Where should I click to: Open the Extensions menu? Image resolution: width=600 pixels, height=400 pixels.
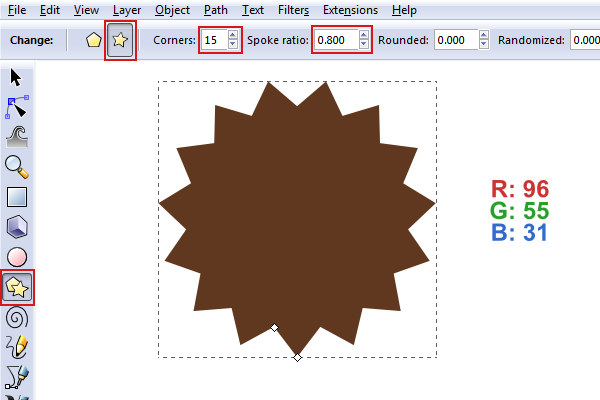pyautogui.click(x=350, y=10)
